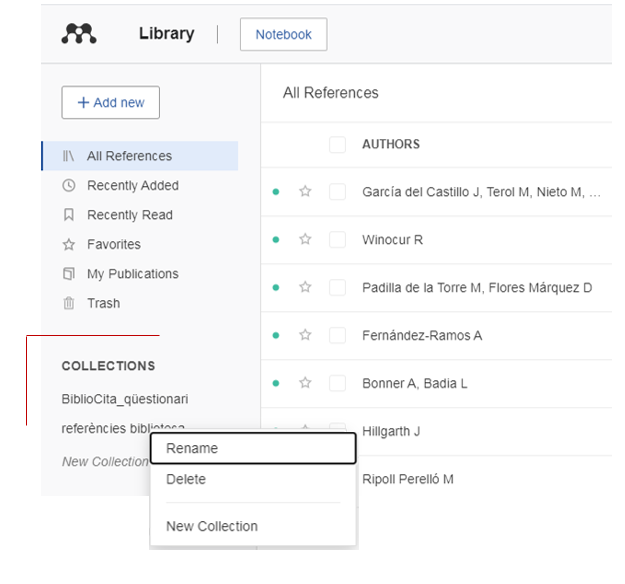Open Recently Added
Screen dimensions: 625x584
133,185
